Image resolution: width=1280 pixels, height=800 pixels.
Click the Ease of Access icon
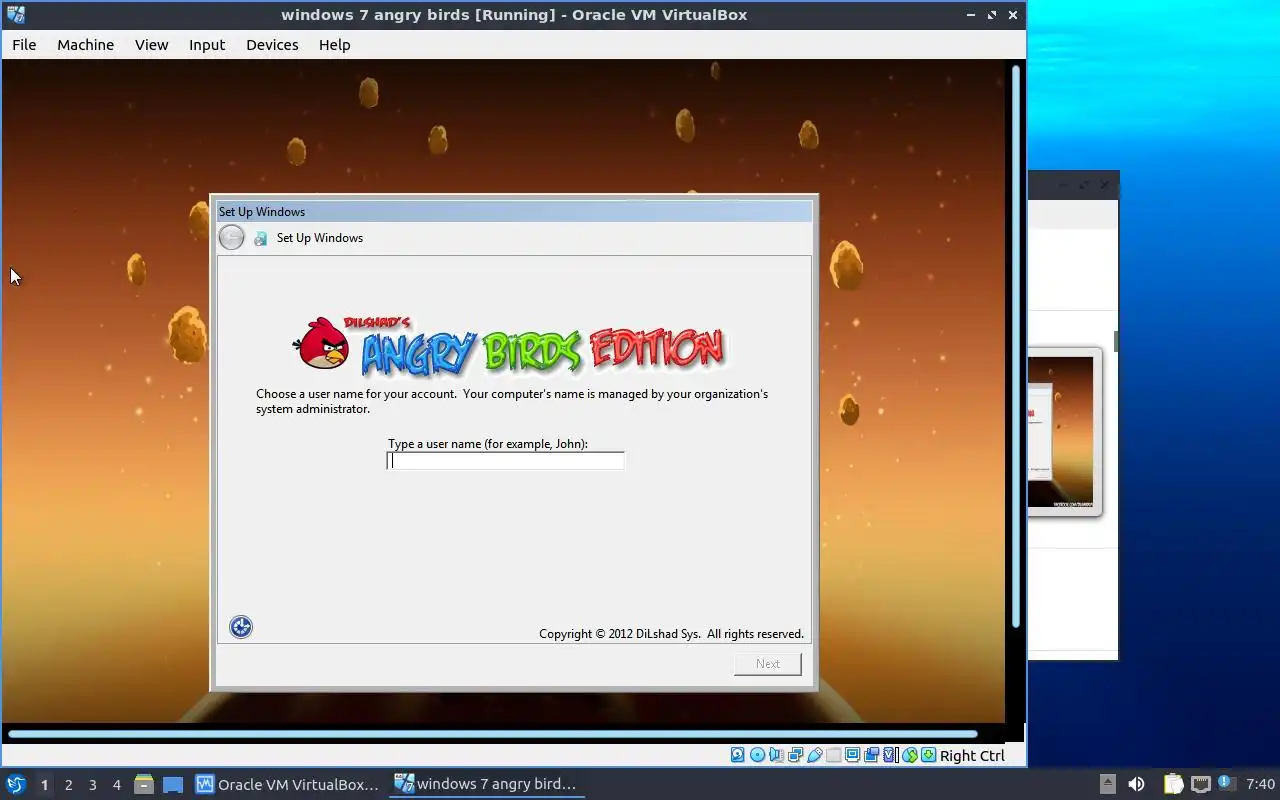pos(241,627)
